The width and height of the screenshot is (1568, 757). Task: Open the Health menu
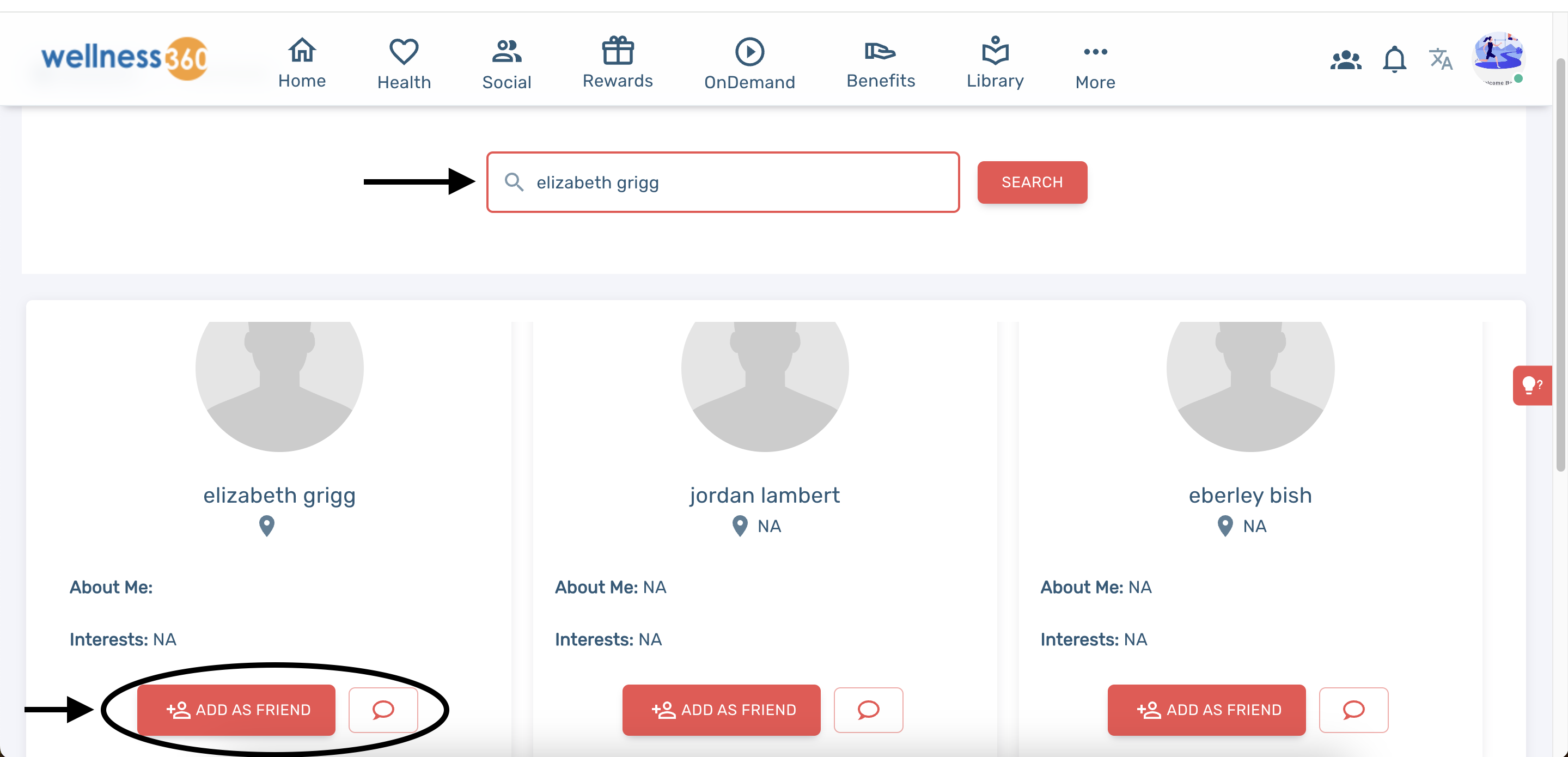pyautogui.click(x=404, y=63)
